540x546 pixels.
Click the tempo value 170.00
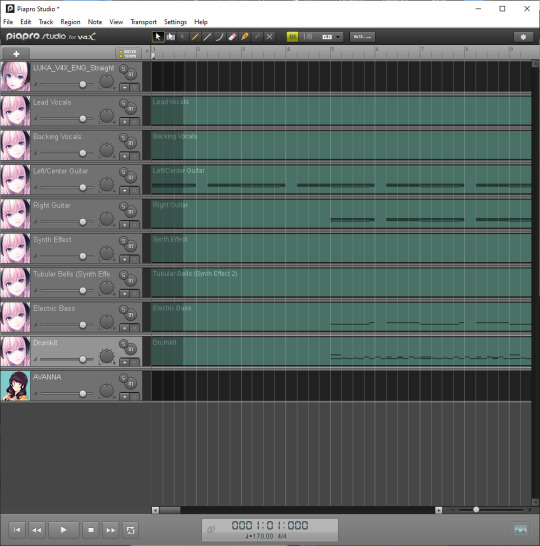[x=262, y=536]
